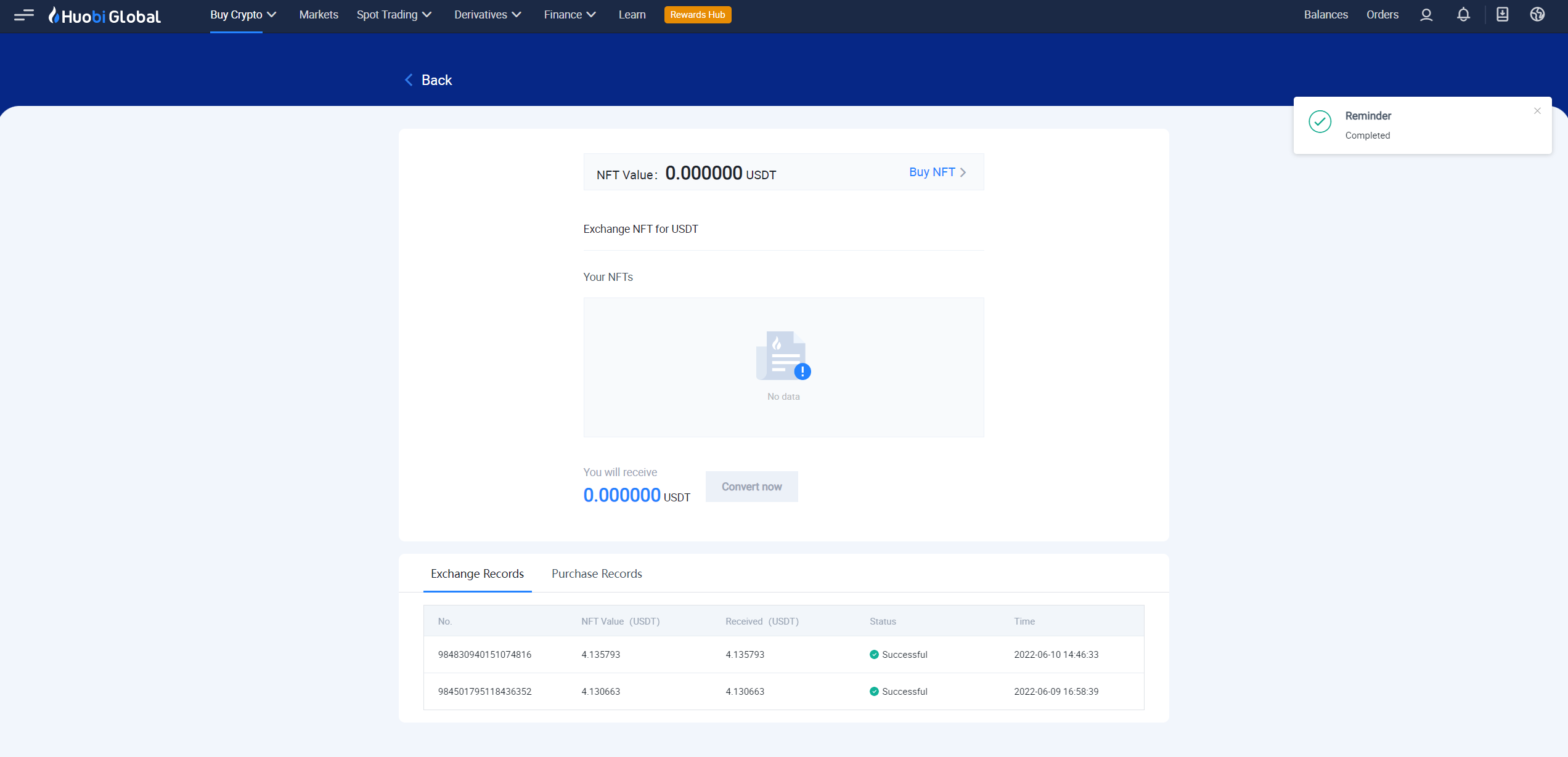Open the Buy Crypto dropdown menu
This screenshot has width=1568, height=757.
244,14
